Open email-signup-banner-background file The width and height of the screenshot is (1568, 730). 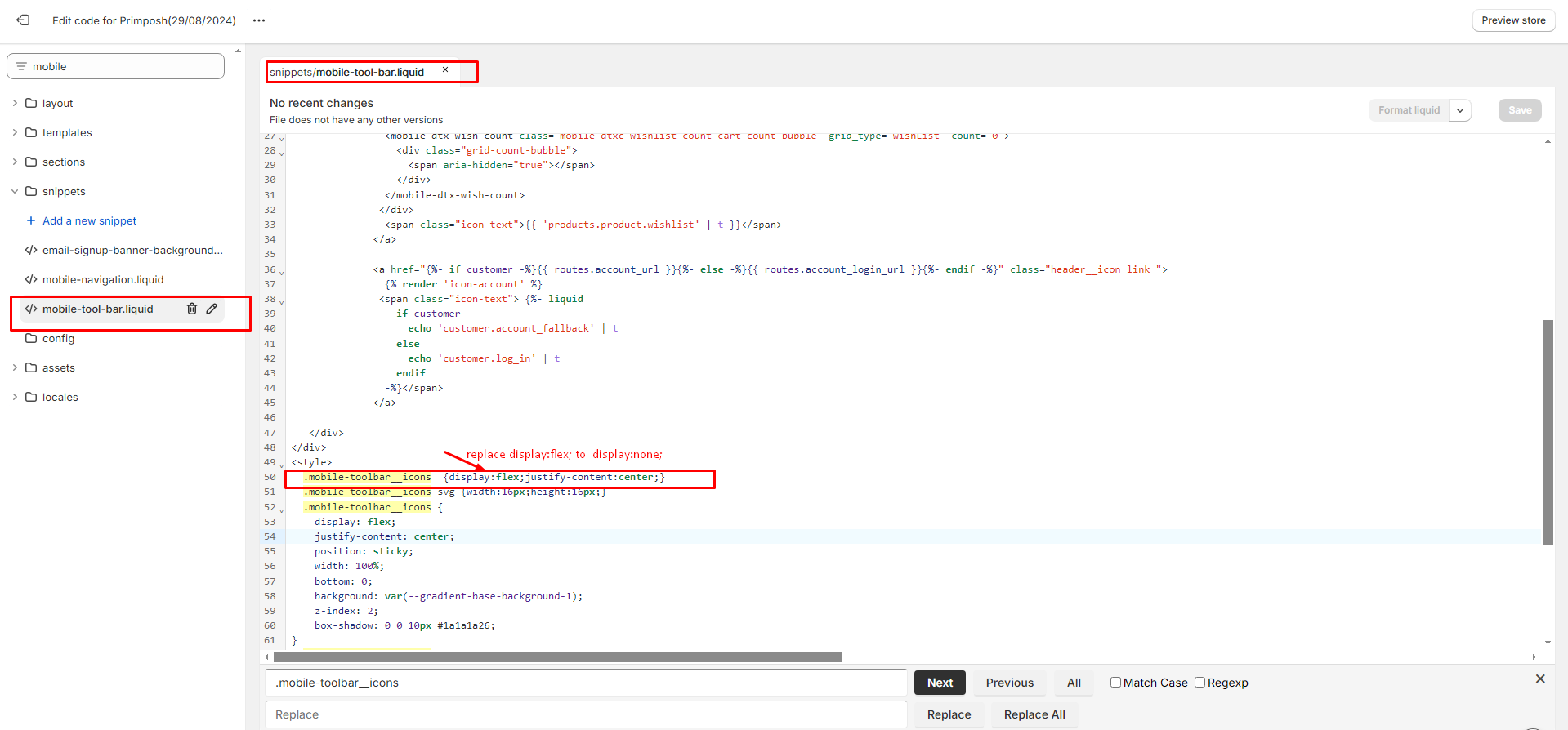(x=132, y=250)
